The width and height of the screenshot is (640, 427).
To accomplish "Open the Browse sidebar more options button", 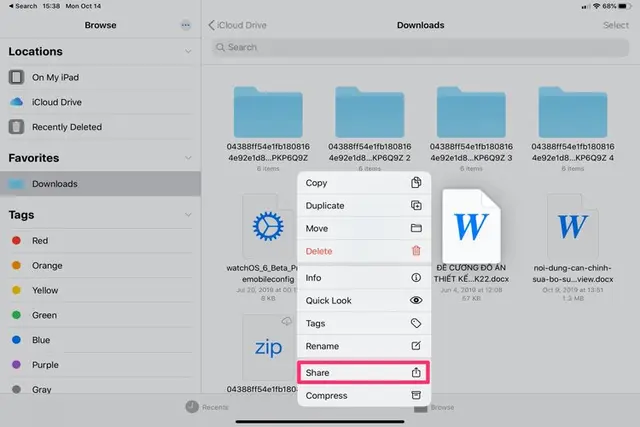I will pyautogui.click(x=186, y=25).
